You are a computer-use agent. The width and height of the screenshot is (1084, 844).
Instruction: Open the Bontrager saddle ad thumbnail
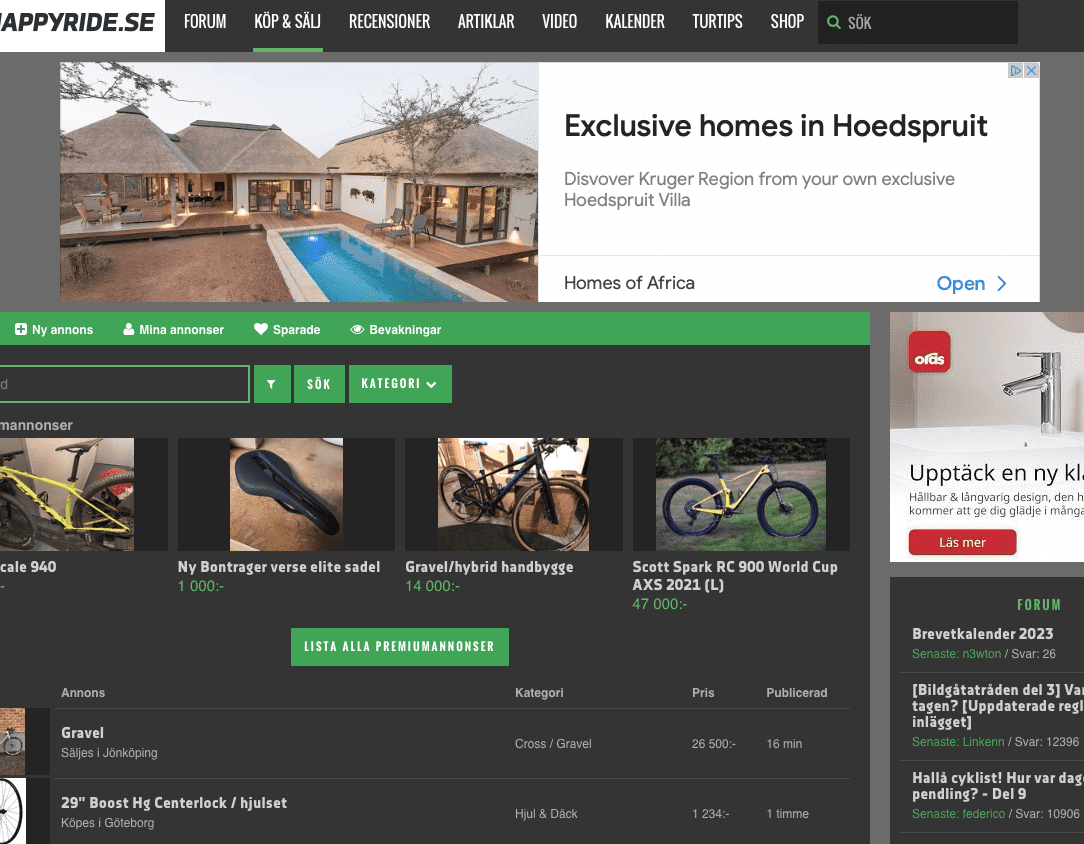286,494
